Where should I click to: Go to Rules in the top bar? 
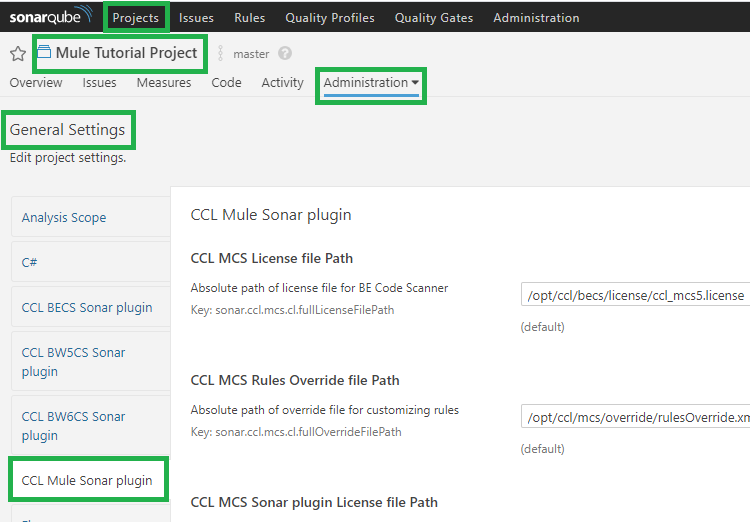[250, 18]
